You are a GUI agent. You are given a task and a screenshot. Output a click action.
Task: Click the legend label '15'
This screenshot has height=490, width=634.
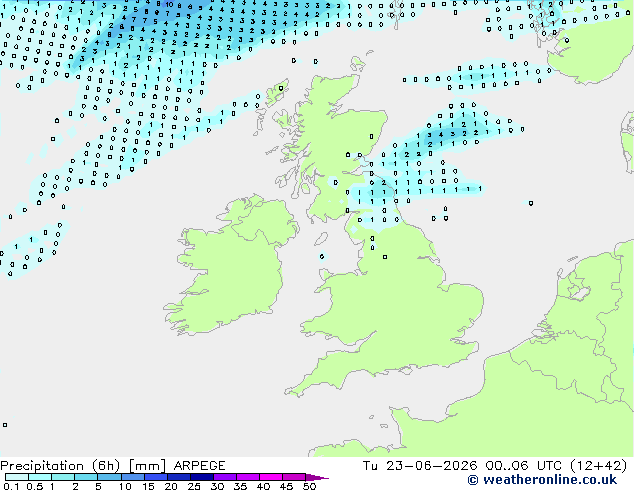tap(148, 486)
